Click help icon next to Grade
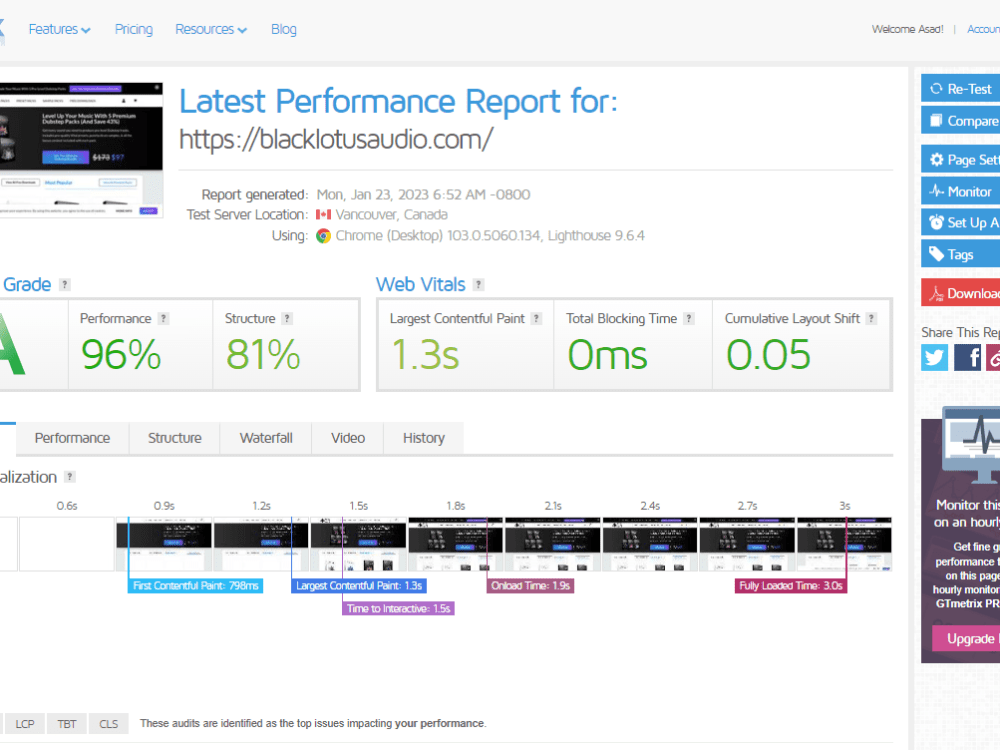 click(64, 284)
